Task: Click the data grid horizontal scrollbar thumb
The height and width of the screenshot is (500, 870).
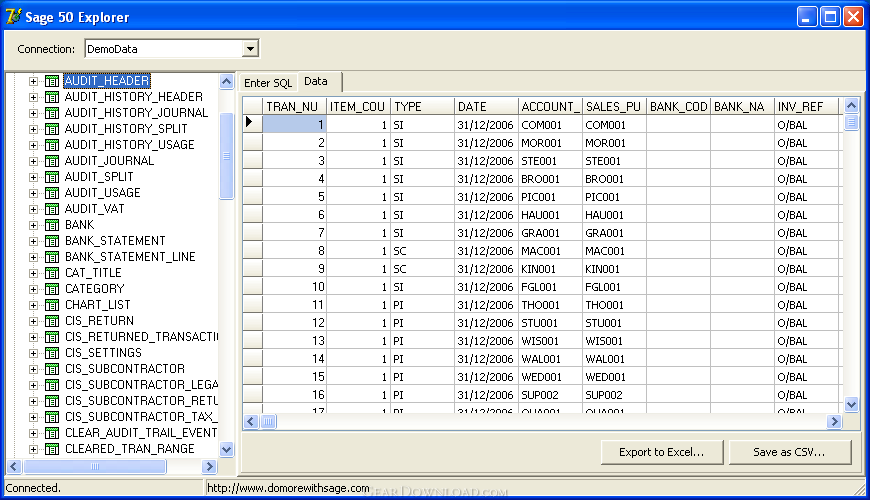Action: 268,422
